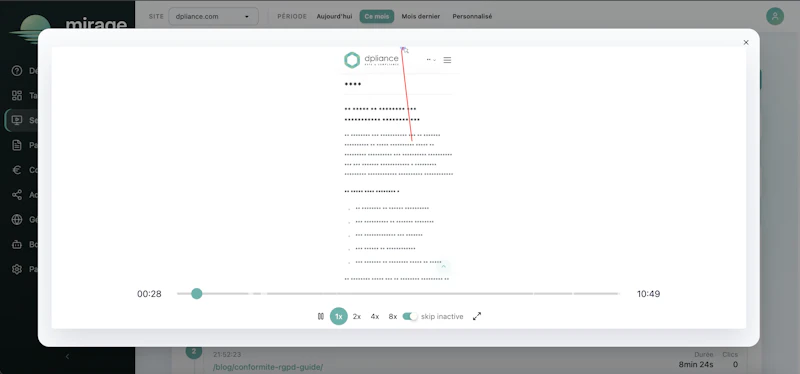Screen dimensions: 800x374
Task: Click the dpliance logo in the replay
Action: pyautogui.click(x=371, y=60)
